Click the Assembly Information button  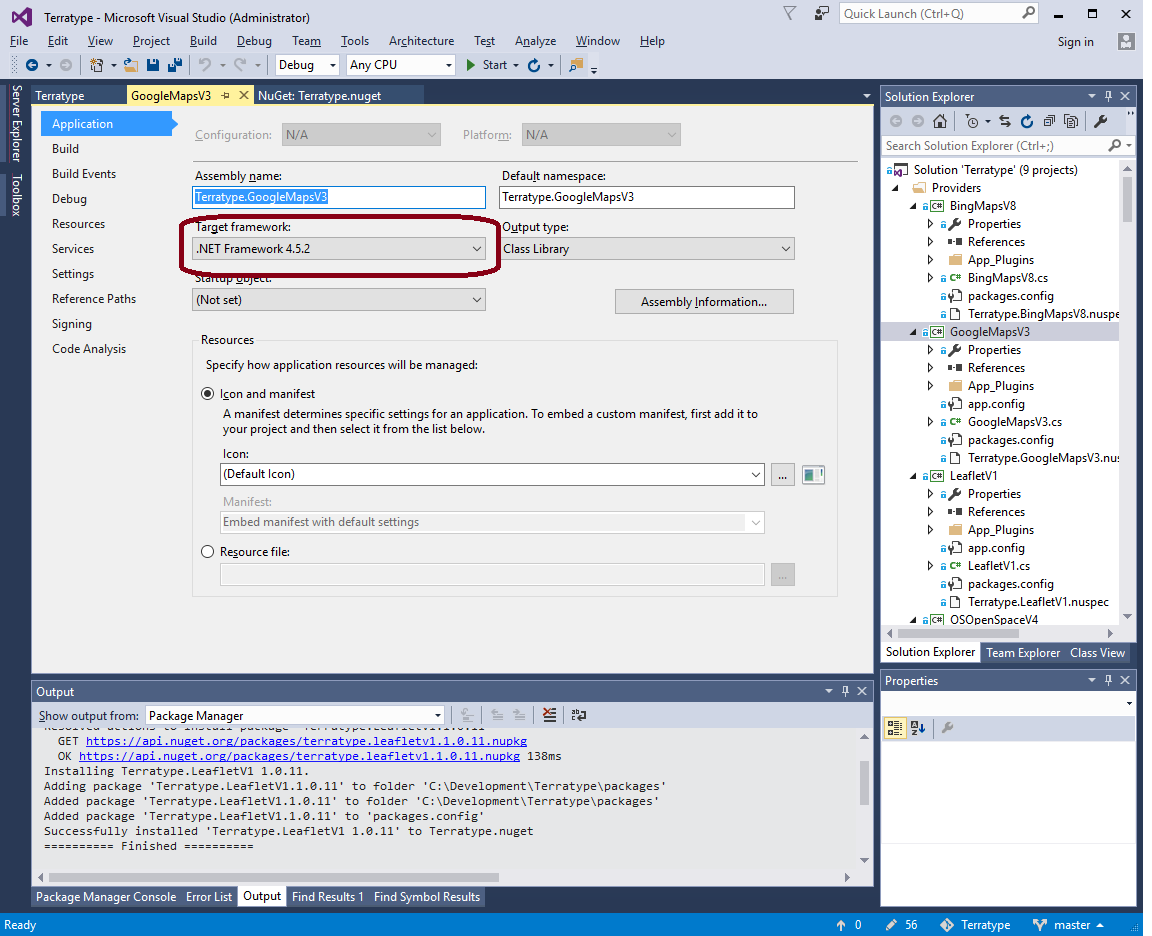(704, 302)
